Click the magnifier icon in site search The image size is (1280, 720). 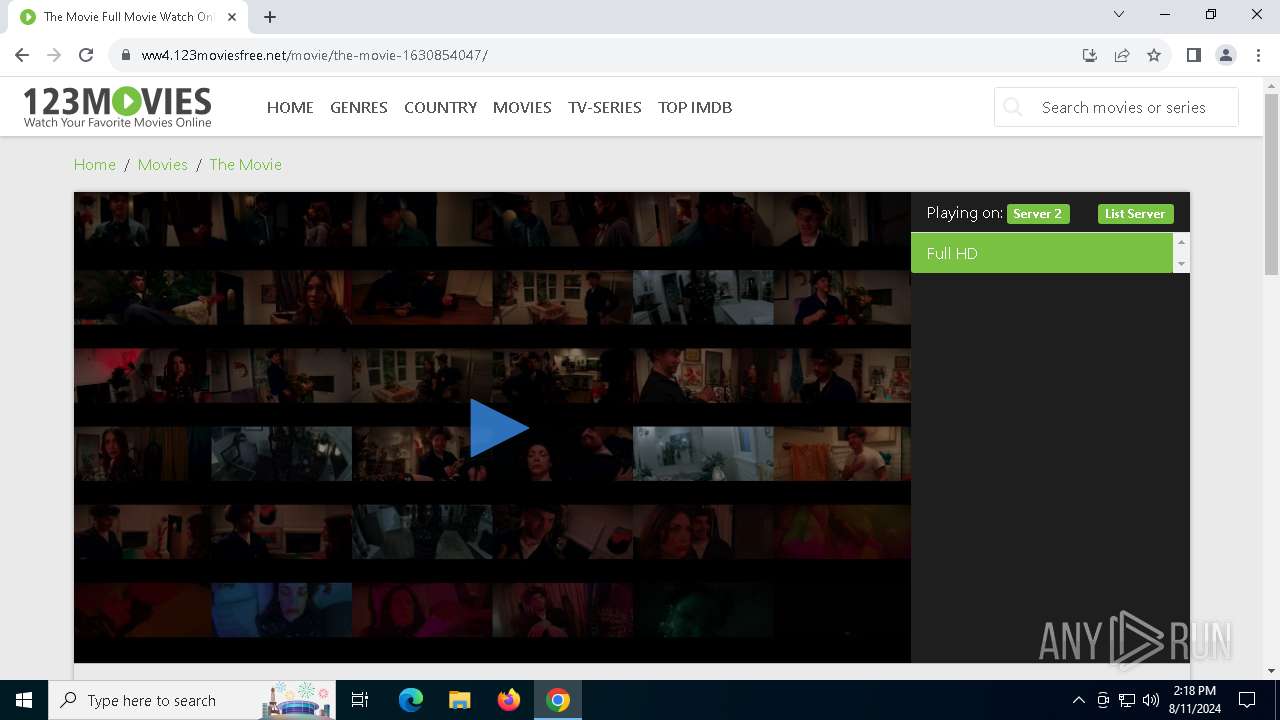click(x=1013, y=107)
